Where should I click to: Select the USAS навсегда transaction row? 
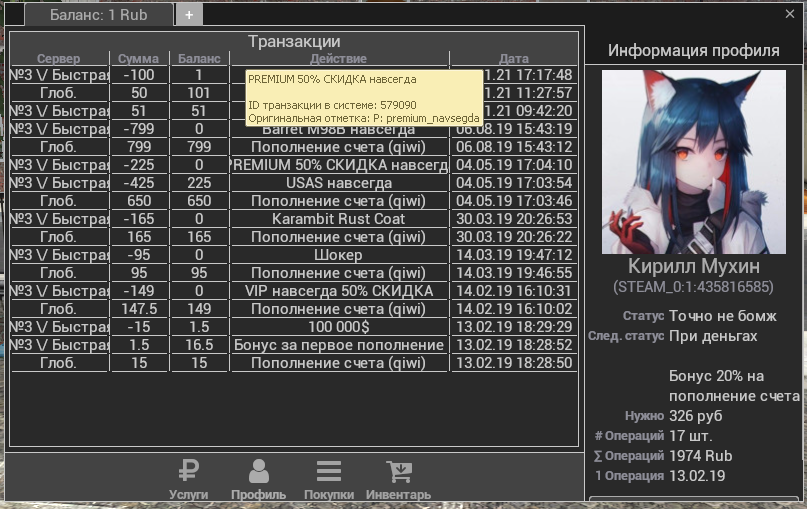338,183
